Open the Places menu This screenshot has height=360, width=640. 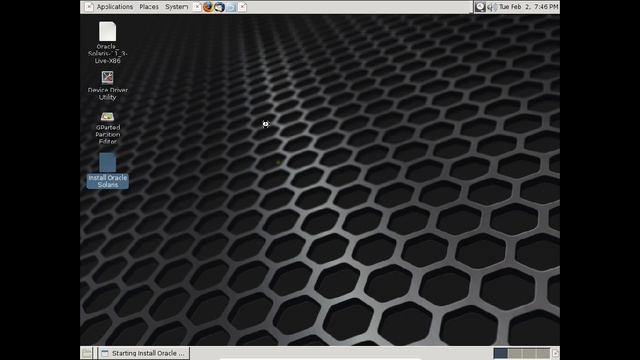coord(149,7)
